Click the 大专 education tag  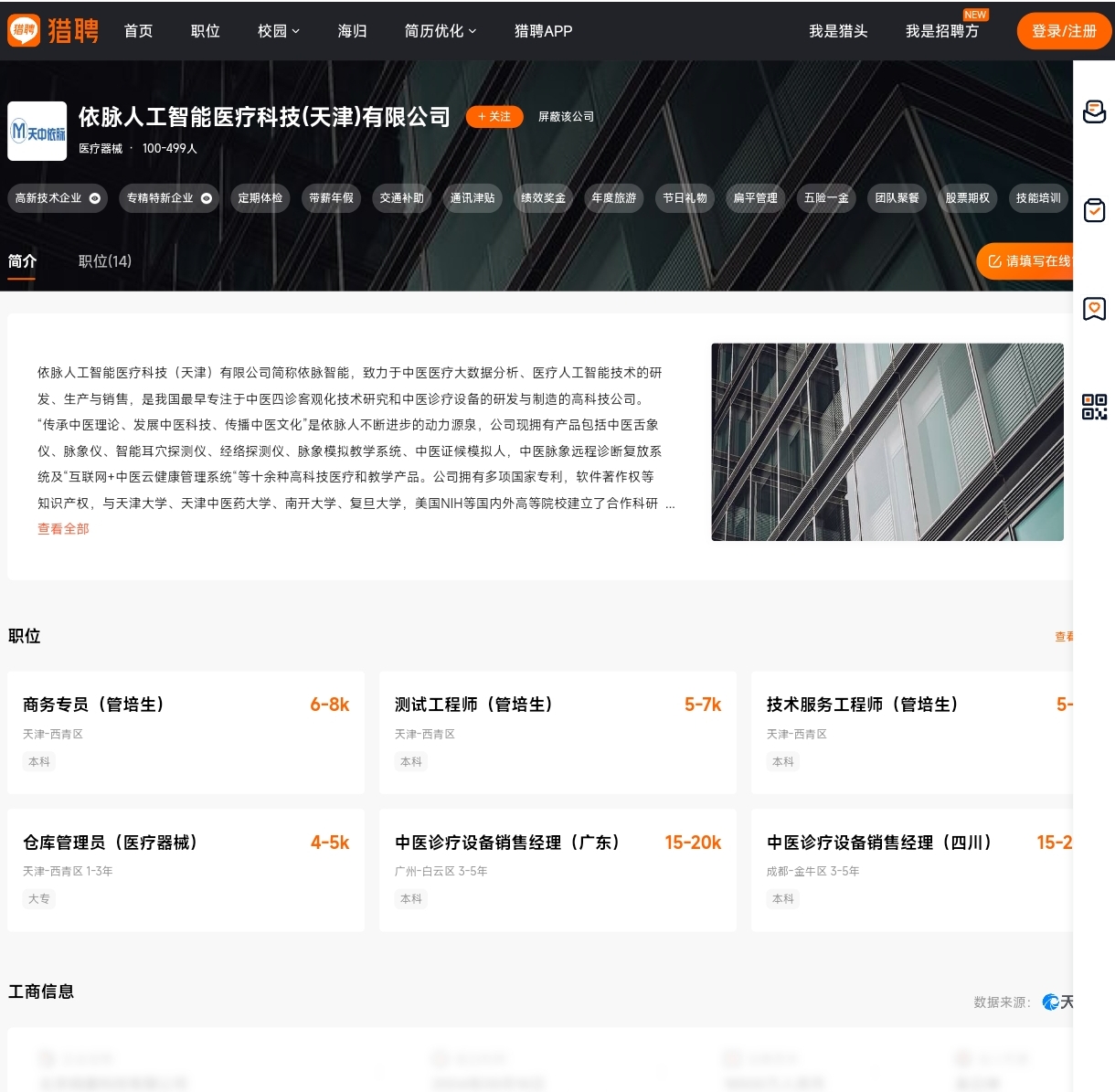39,899
